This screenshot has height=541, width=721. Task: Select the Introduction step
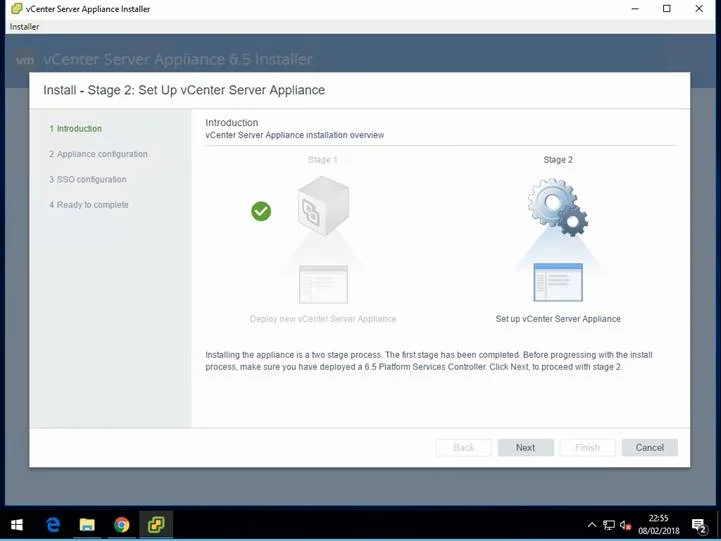tap(76, 129)
